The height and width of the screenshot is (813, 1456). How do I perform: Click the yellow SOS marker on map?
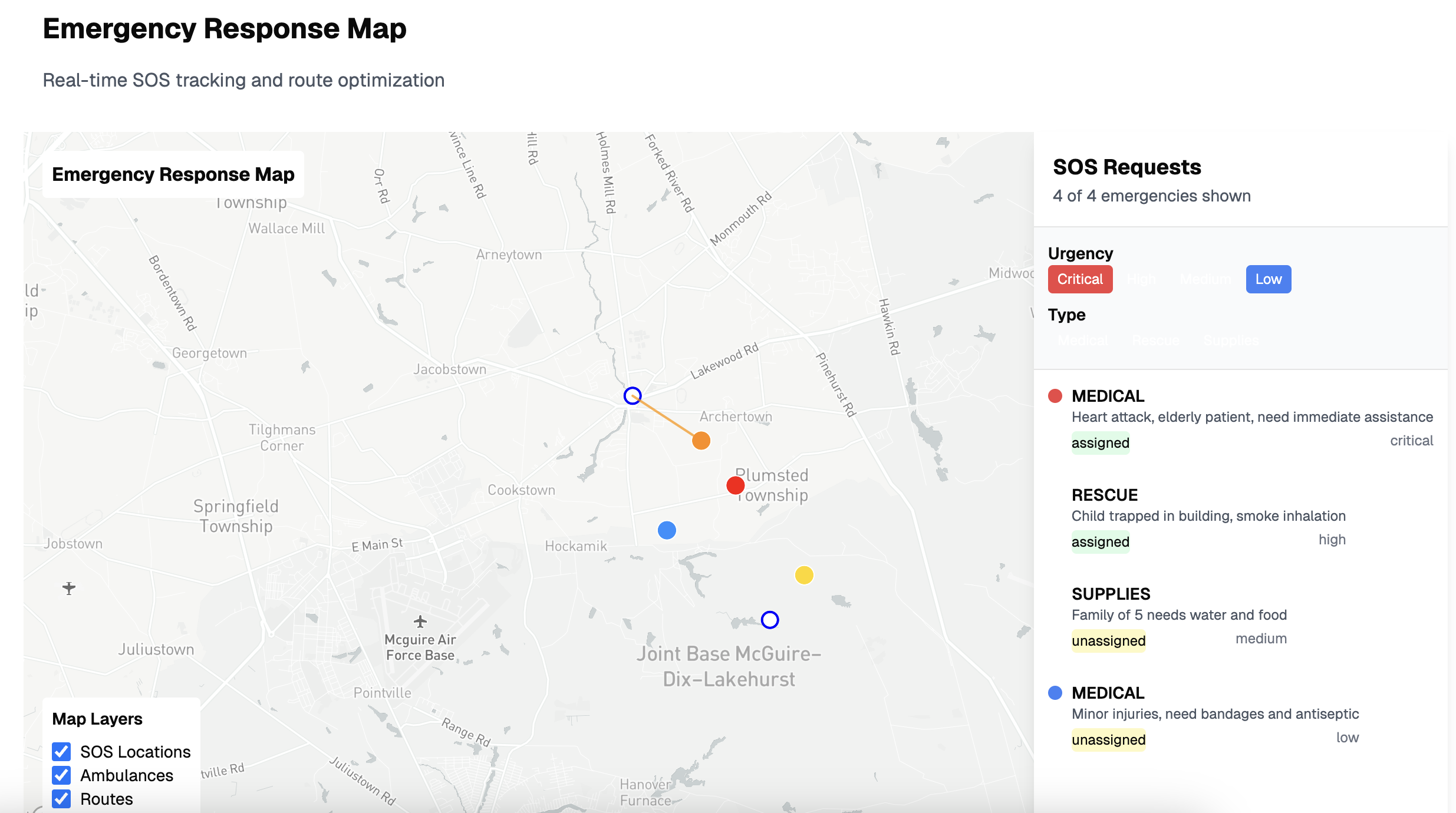(x=804, y=575)
